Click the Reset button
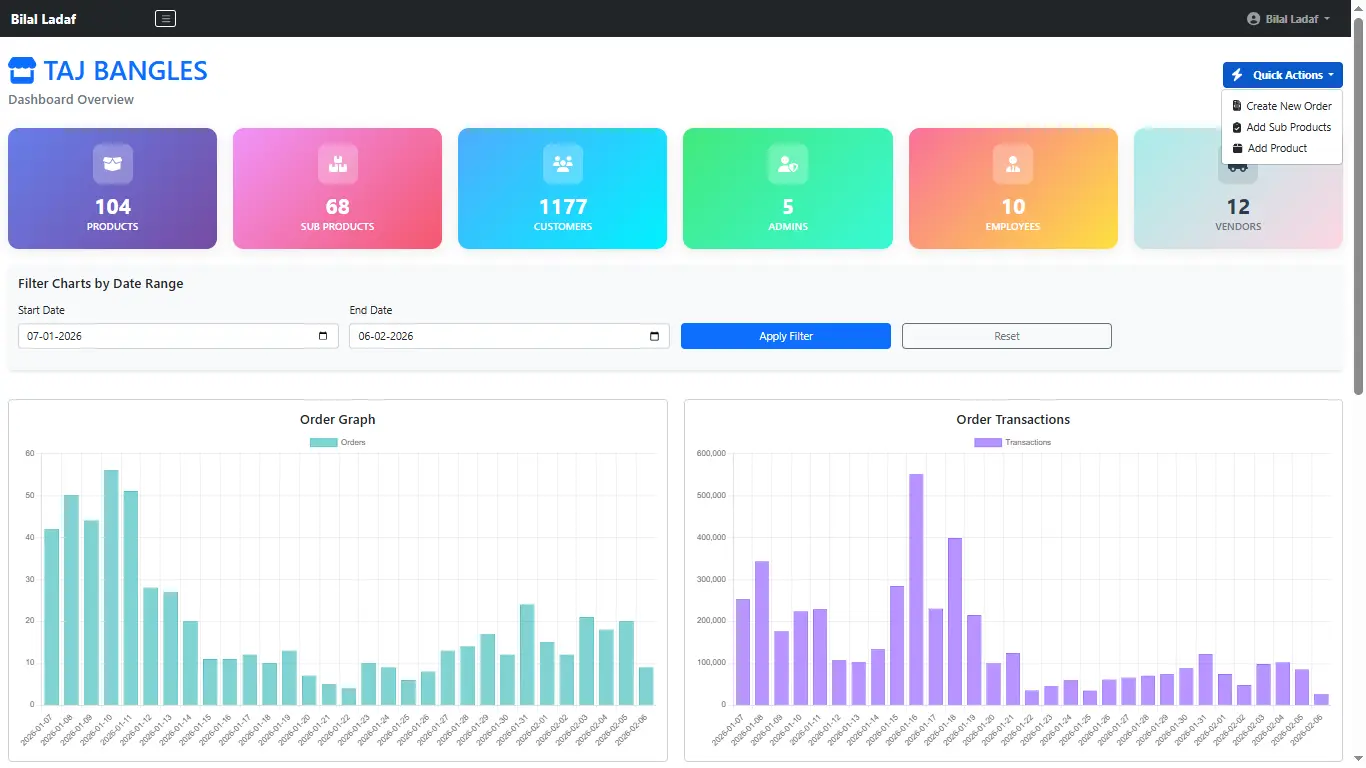The height and width of the screenshot is (768, 1366). (x=1006, y=336)
